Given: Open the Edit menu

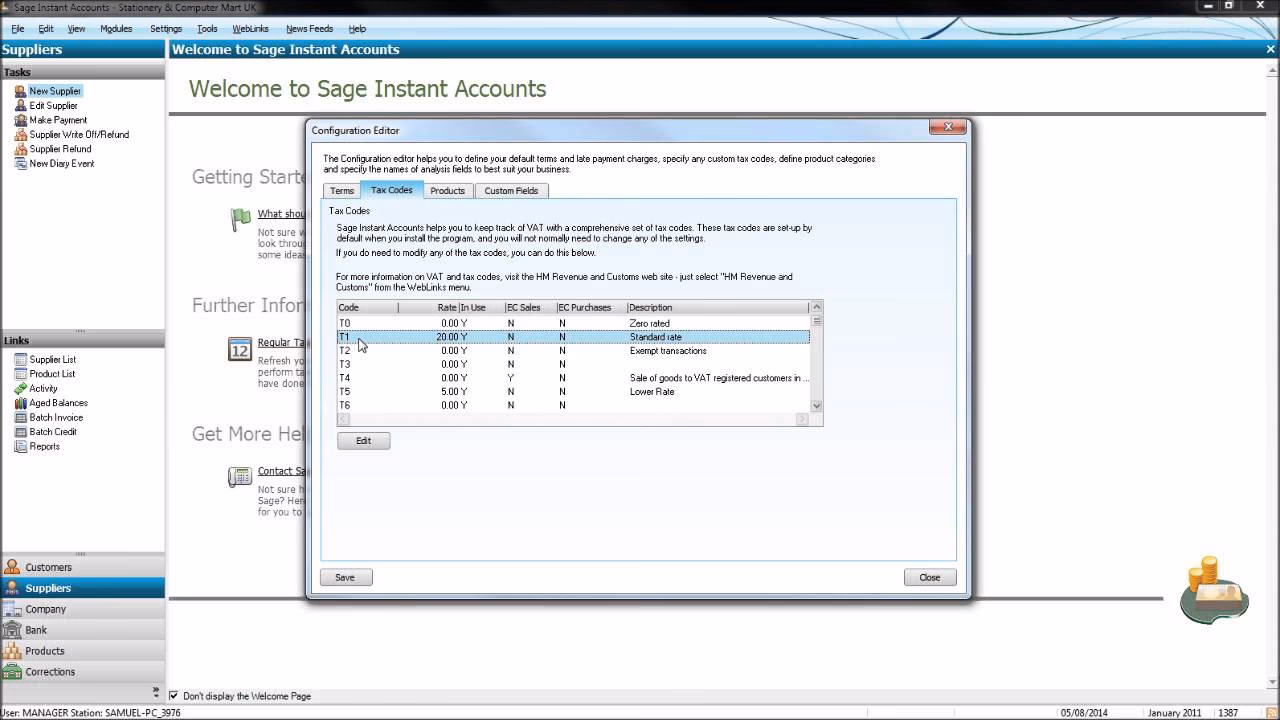Looking at the screenshot, I should [46, 29].
